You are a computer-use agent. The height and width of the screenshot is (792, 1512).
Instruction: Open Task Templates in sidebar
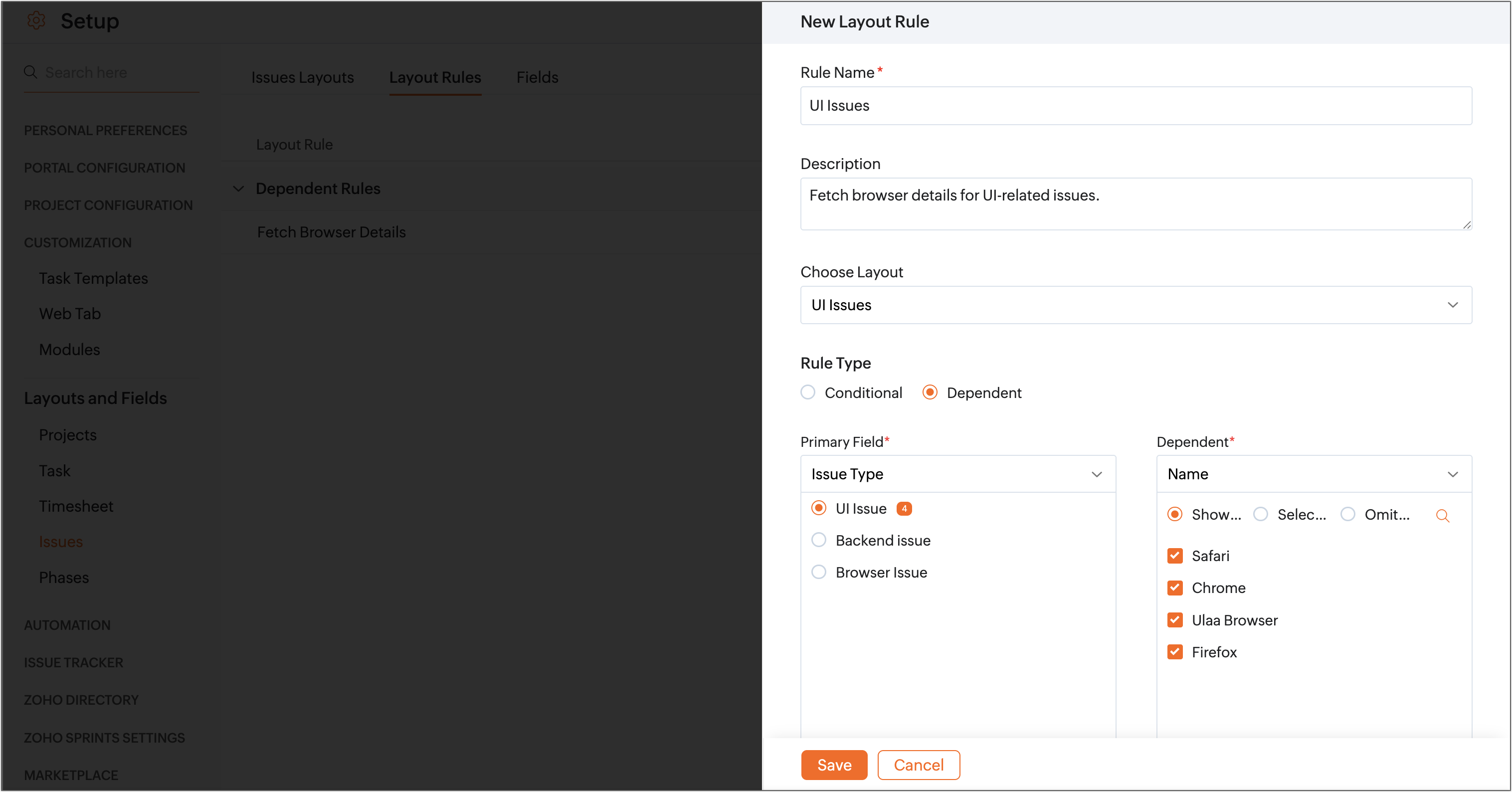tap(93, 278)
